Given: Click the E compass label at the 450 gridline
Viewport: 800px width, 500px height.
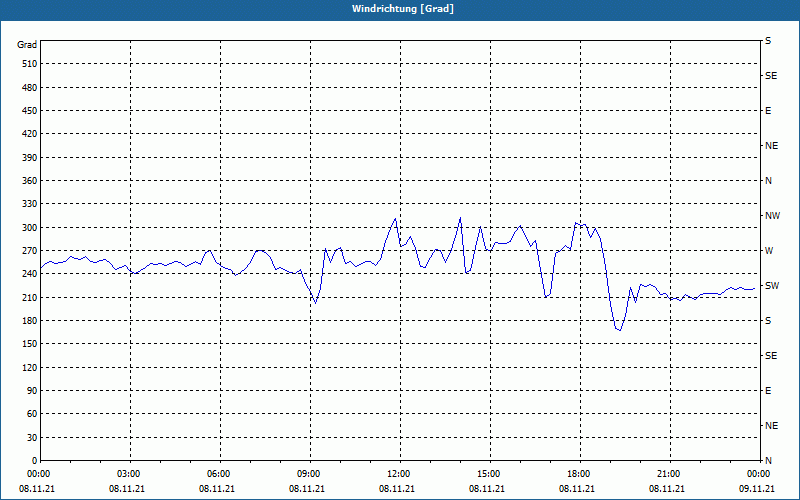Looking at the screenshot, I should [768, 111].
